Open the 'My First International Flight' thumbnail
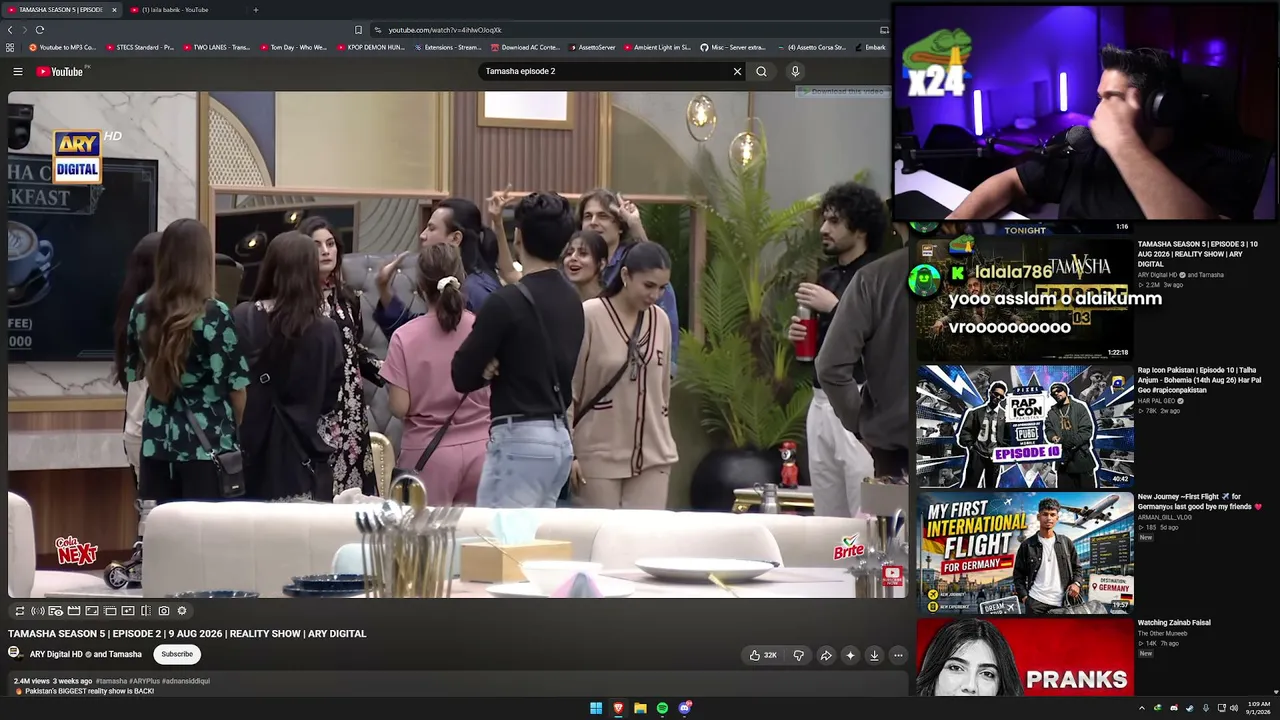This screenshot has height=720, width=1280. click(1025, 553)
